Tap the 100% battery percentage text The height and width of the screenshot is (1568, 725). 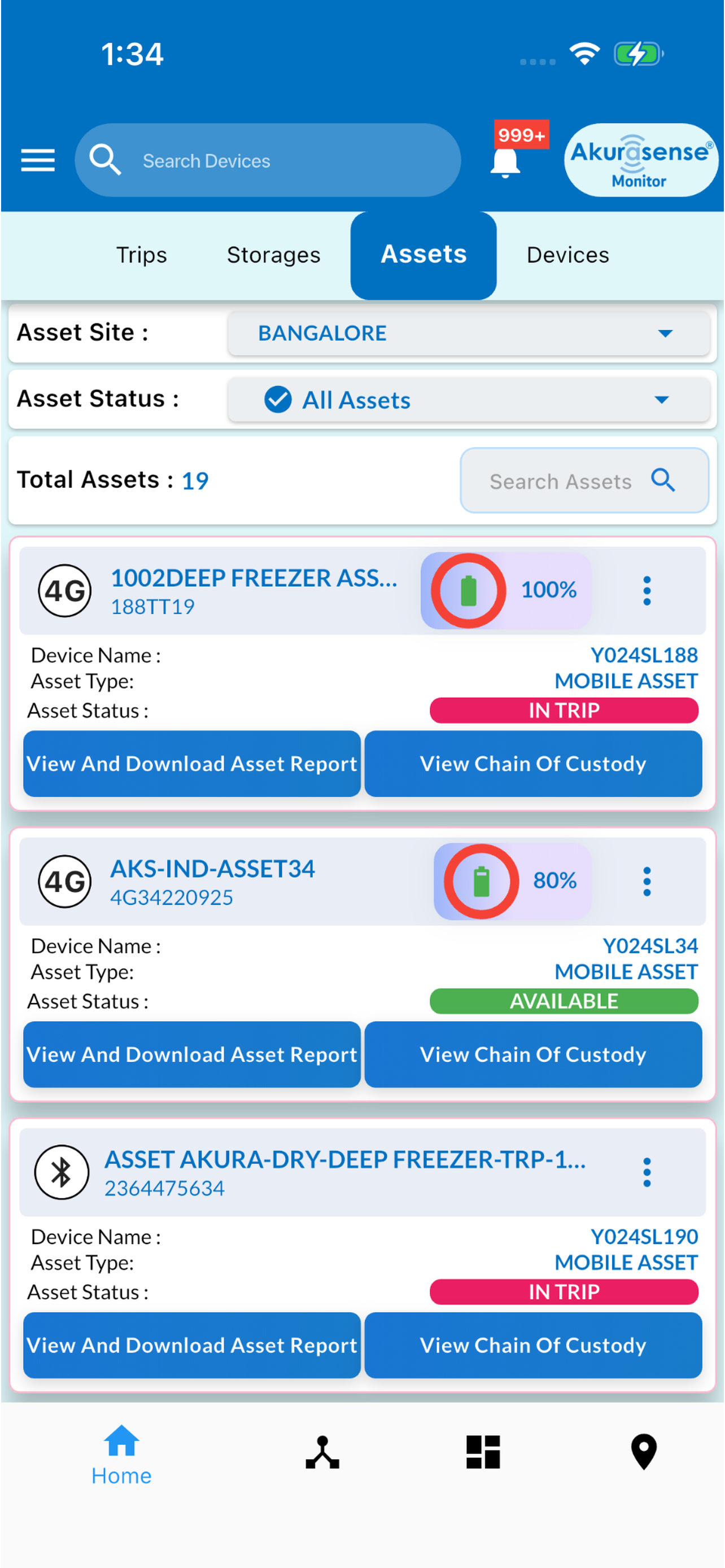coord(548,590)
